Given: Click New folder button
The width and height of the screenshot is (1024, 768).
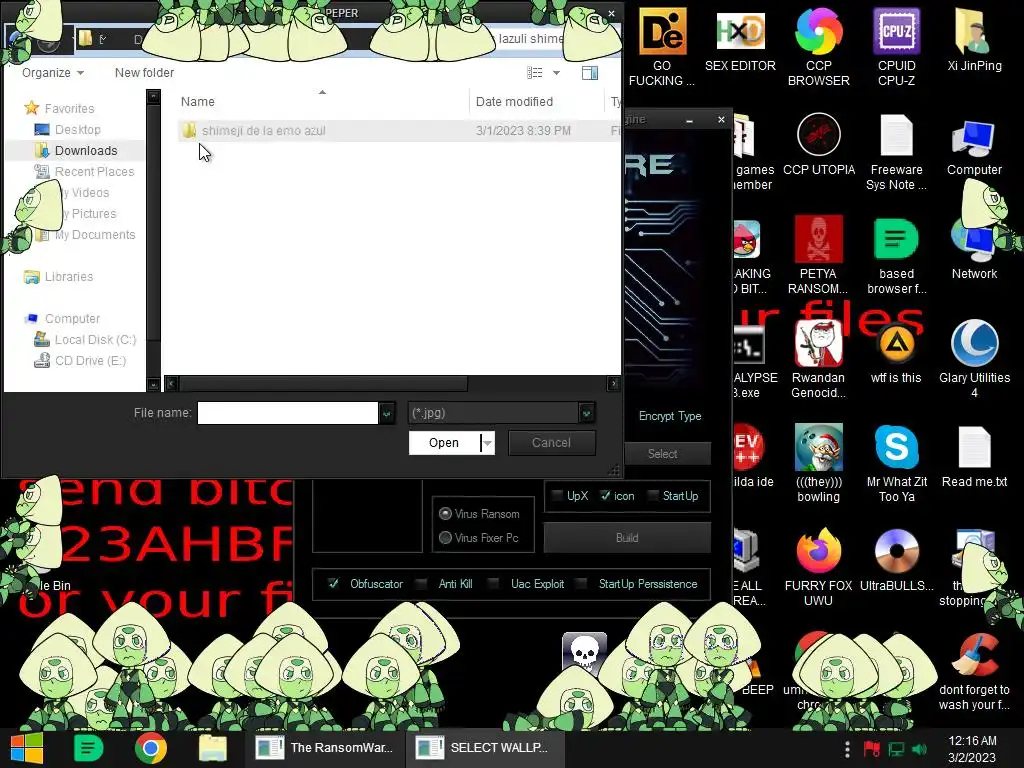Looking at the screenshot, I should [144, 72].
